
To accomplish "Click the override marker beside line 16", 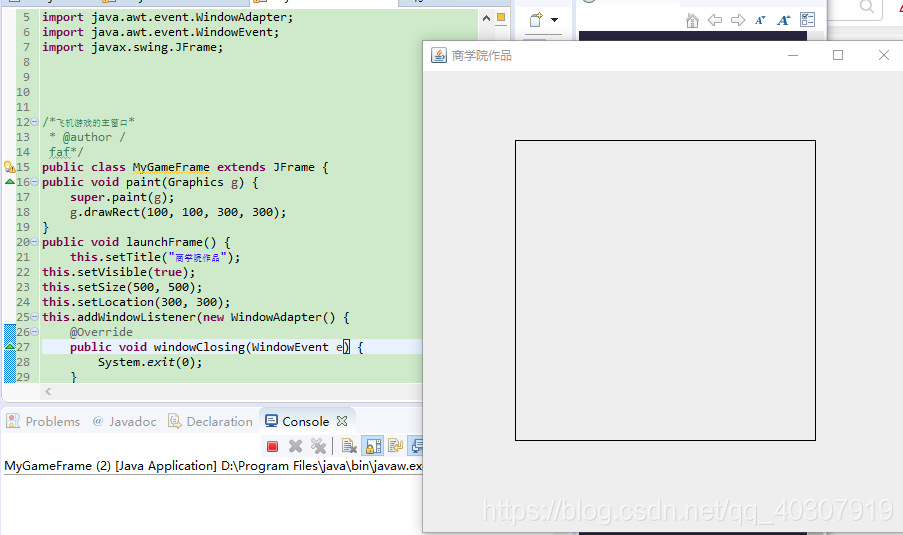I will [9, 182].
